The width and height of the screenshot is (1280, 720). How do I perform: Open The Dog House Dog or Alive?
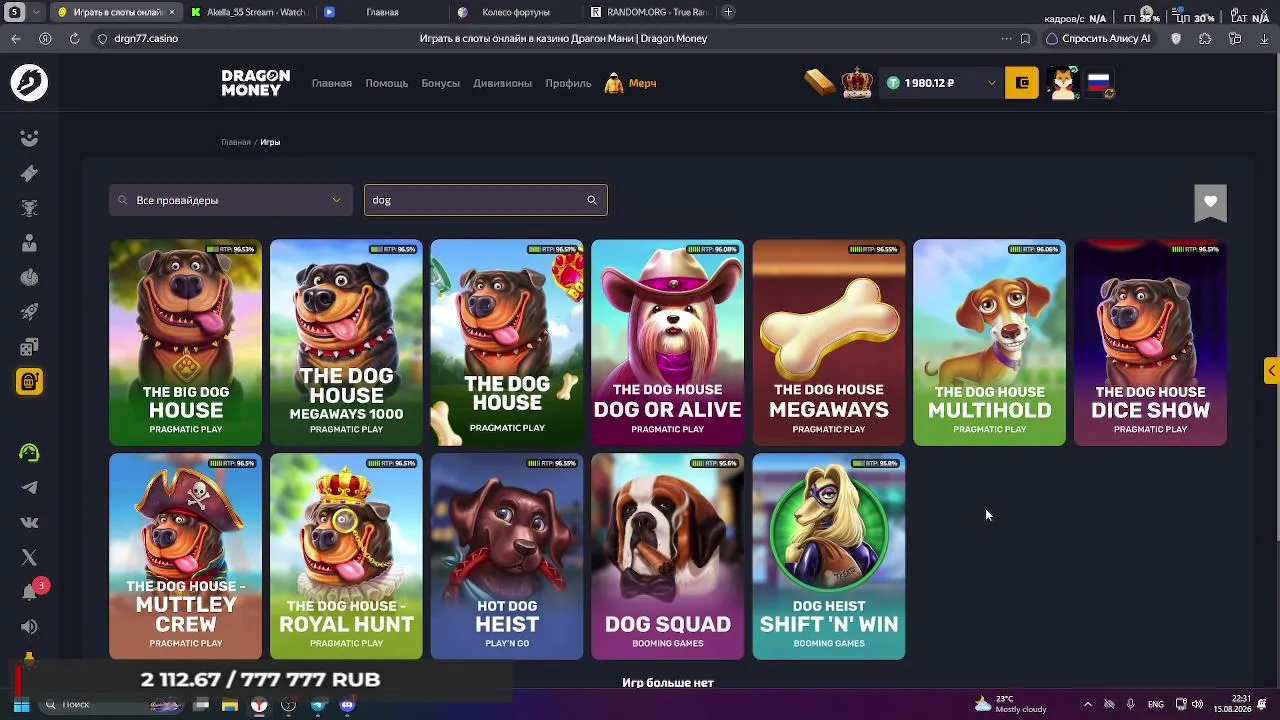tap(667, 343)
